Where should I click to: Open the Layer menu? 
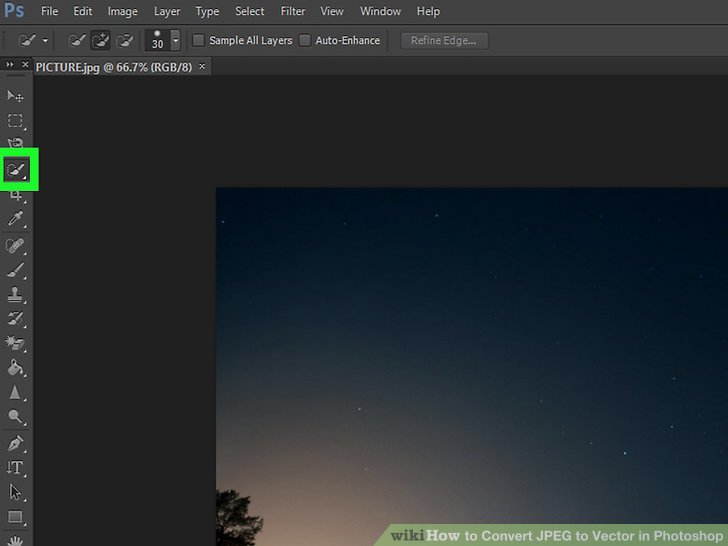point(167,11)
